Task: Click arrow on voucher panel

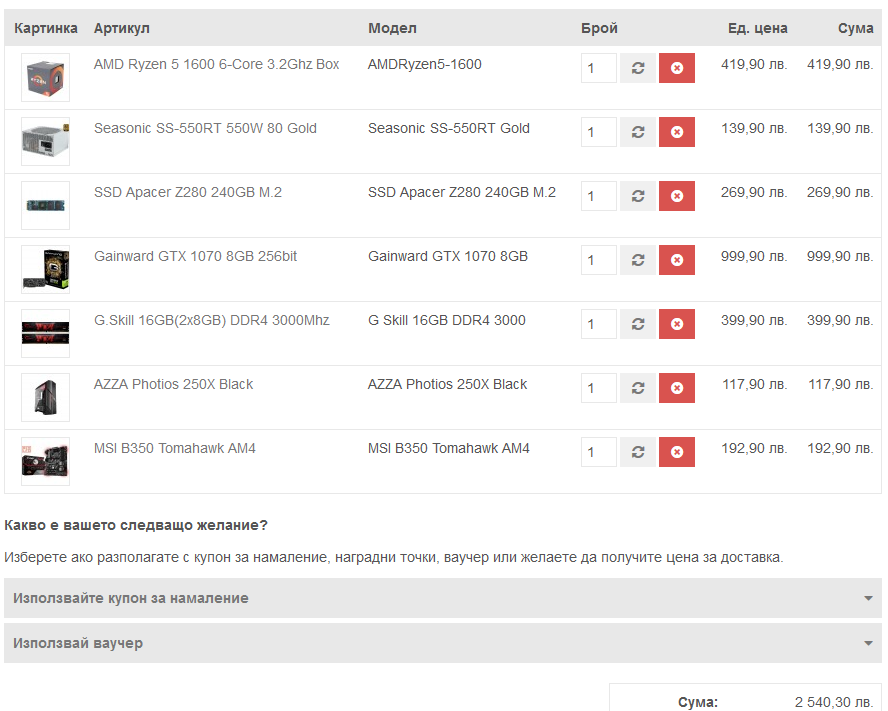Action: (x=868, y=644)
